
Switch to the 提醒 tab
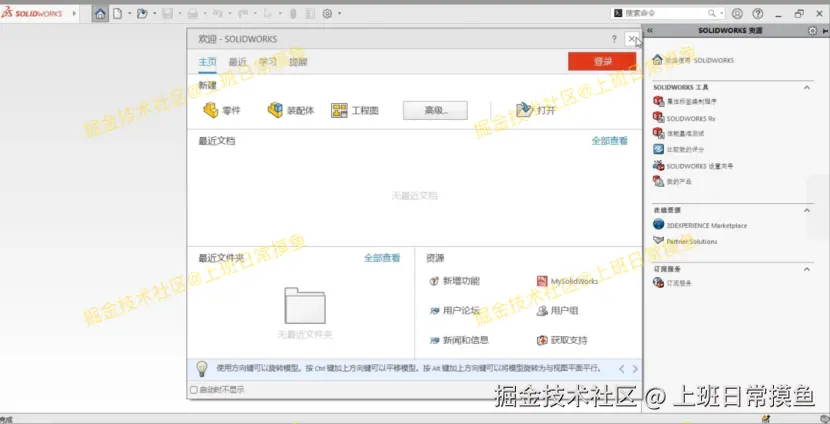pos(298,62)
